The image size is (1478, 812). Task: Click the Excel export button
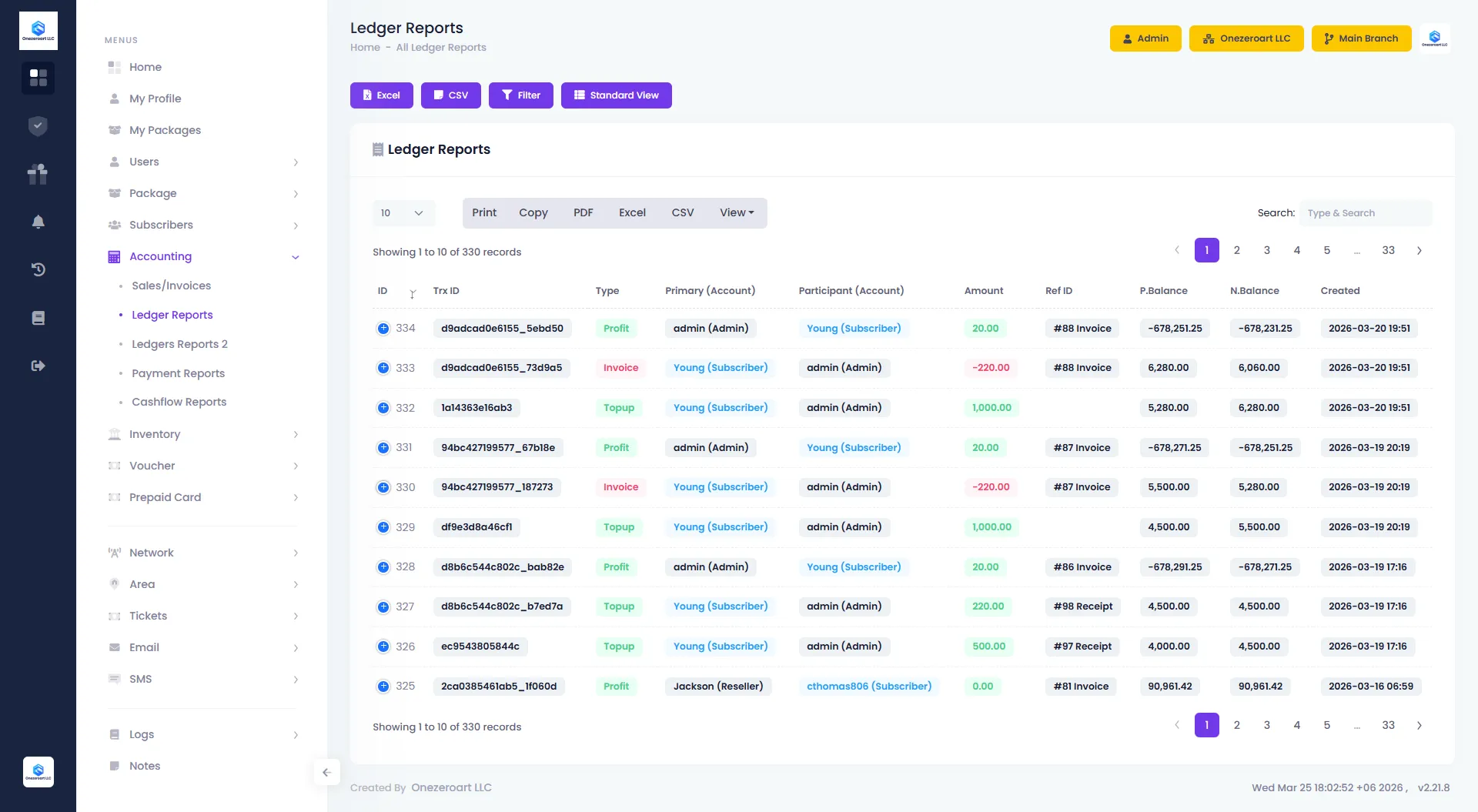(381, 95)
